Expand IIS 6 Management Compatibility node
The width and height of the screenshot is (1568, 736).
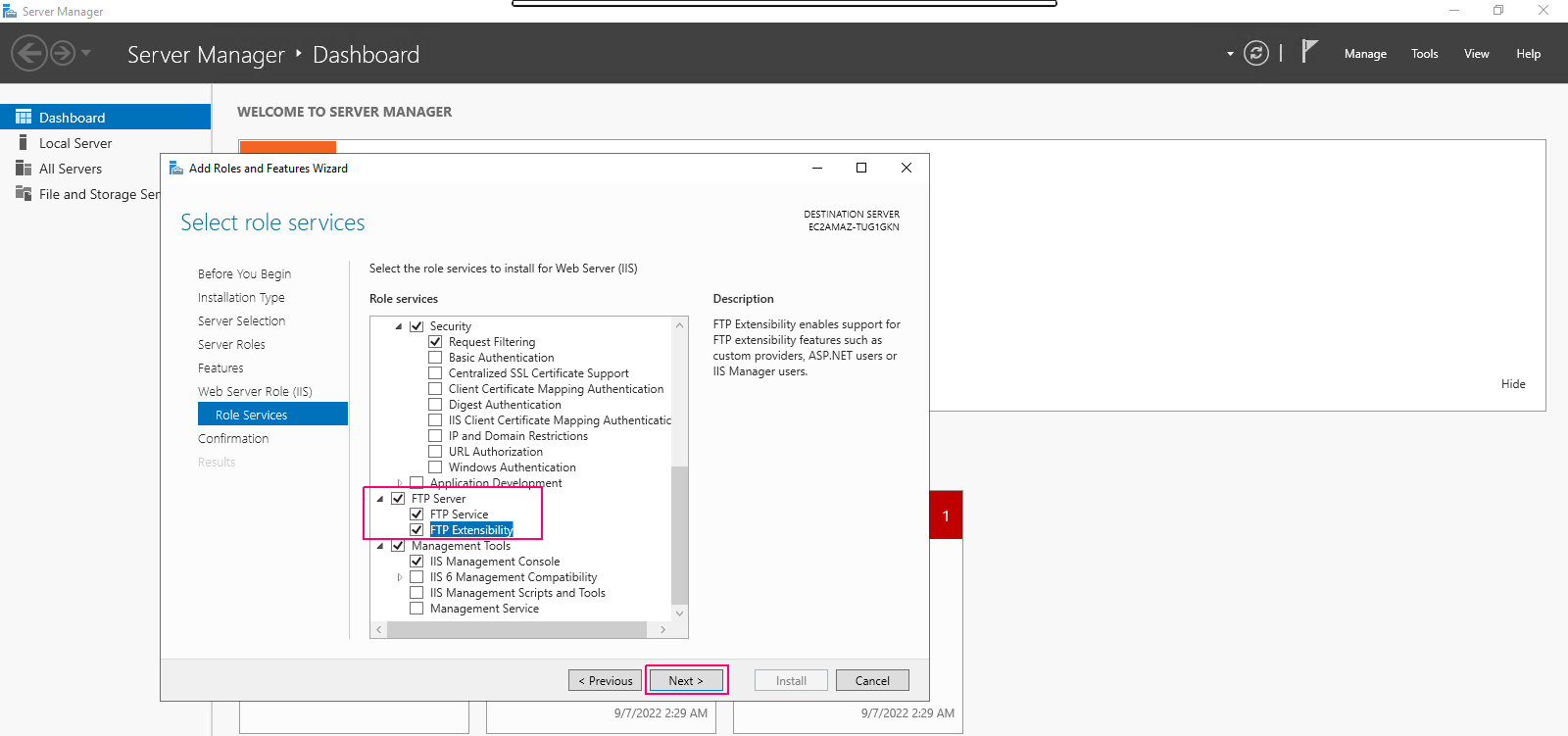tap(400, 577)
